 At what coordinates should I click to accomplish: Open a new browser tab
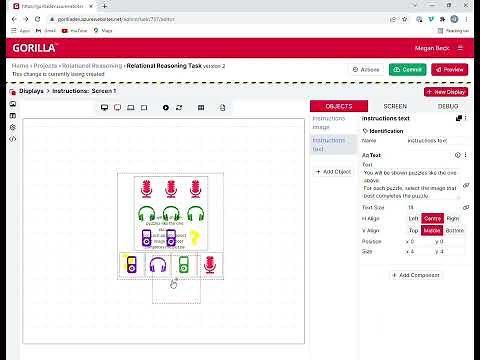tap(104, 6)
